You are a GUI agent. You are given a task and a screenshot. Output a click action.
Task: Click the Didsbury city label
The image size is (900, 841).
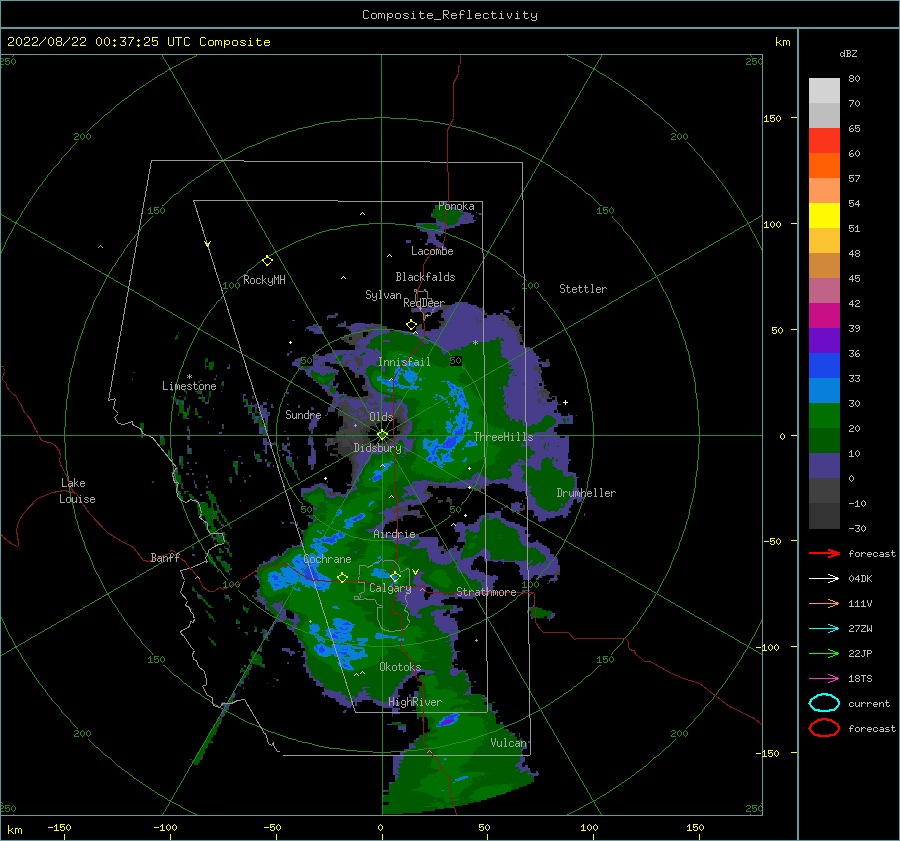[x=378, y=448]
